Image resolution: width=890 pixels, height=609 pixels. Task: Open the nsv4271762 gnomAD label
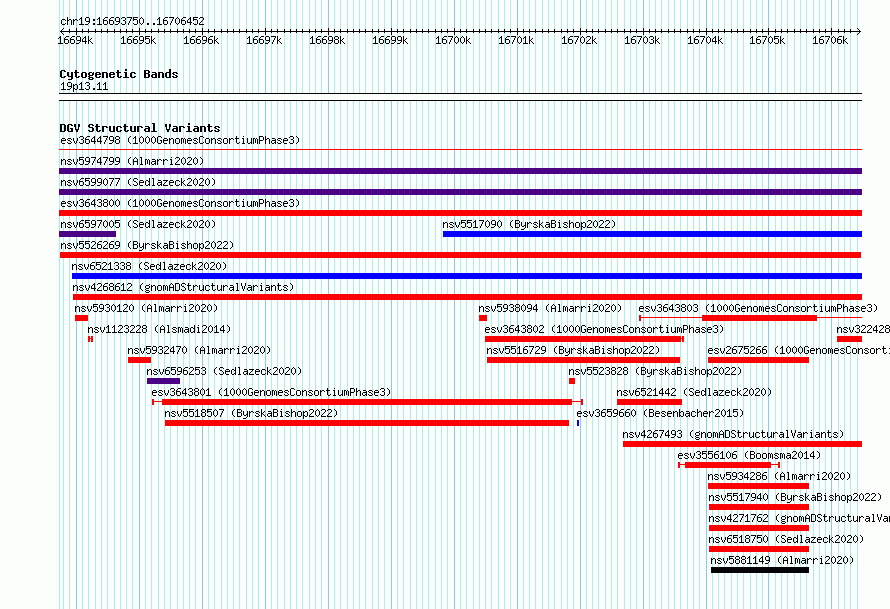point(799,518)
